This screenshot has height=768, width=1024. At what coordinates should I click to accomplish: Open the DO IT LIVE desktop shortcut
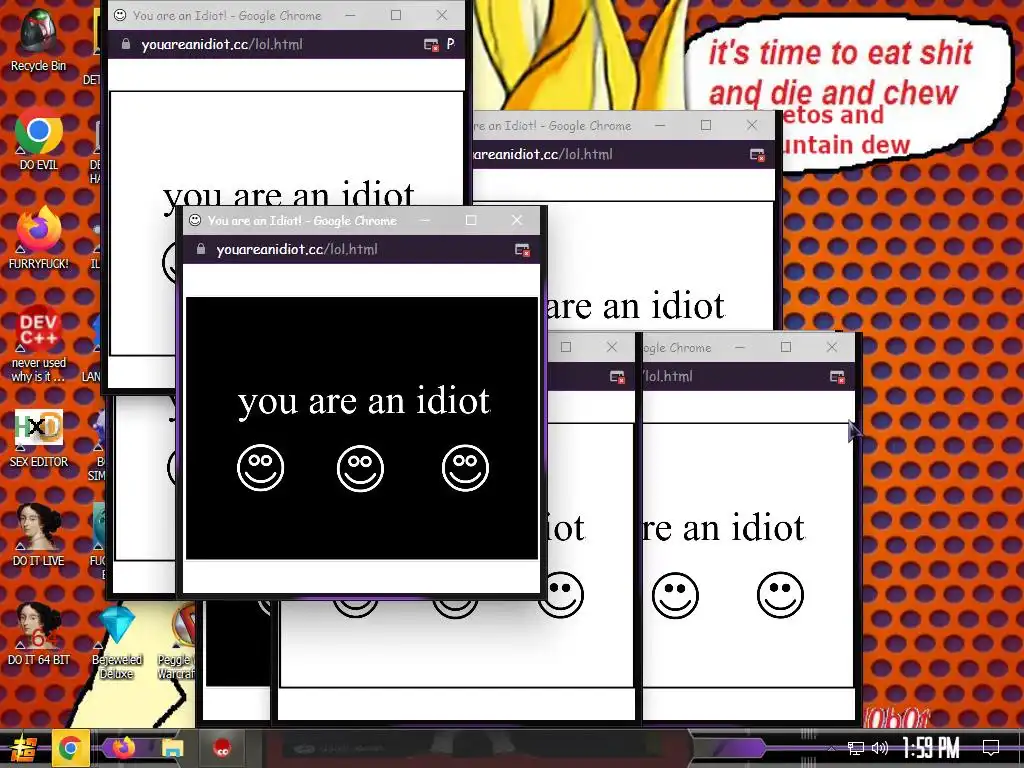pyautogui.click(x=38, y=536)
